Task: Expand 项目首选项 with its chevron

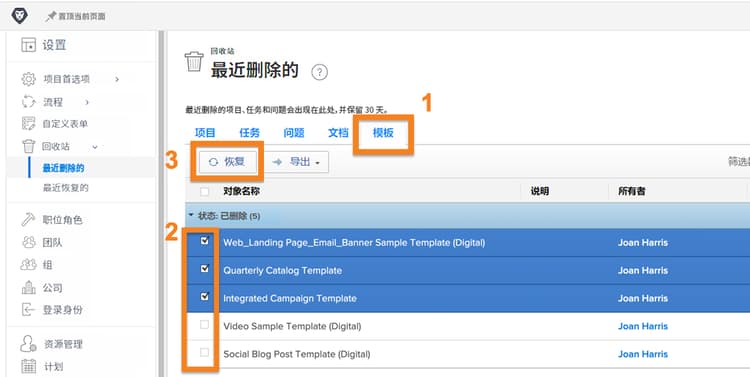Action: coord(117,79)
